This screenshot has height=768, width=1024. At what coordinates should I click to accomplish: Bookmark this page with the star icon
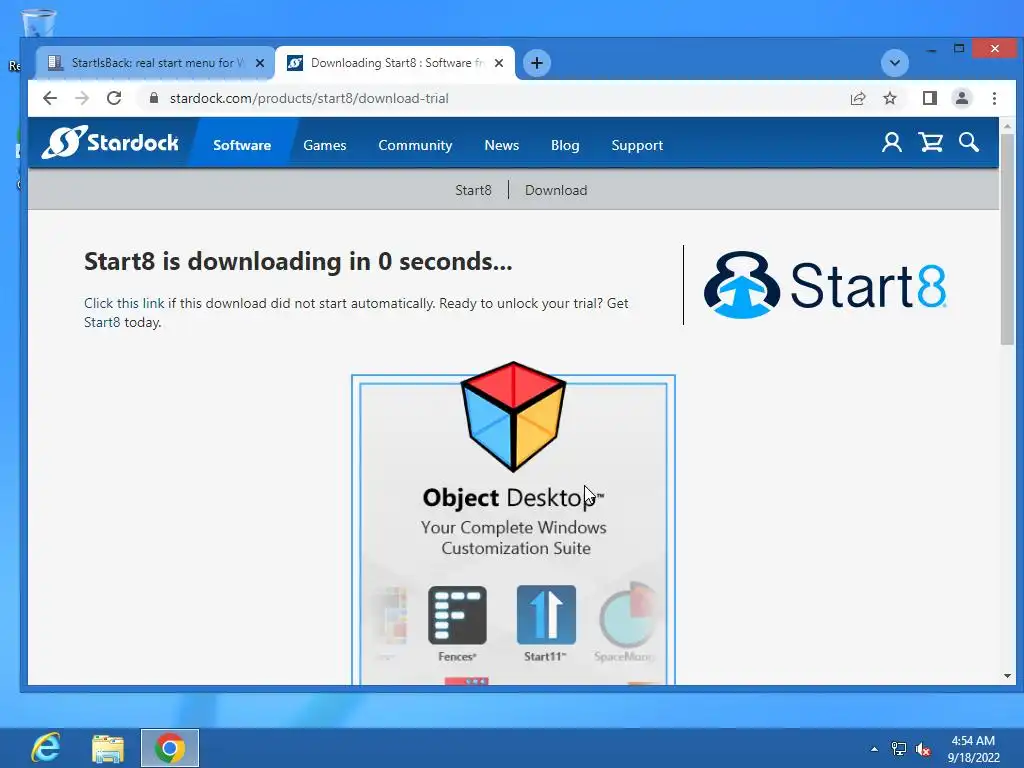tap(889, 98)
